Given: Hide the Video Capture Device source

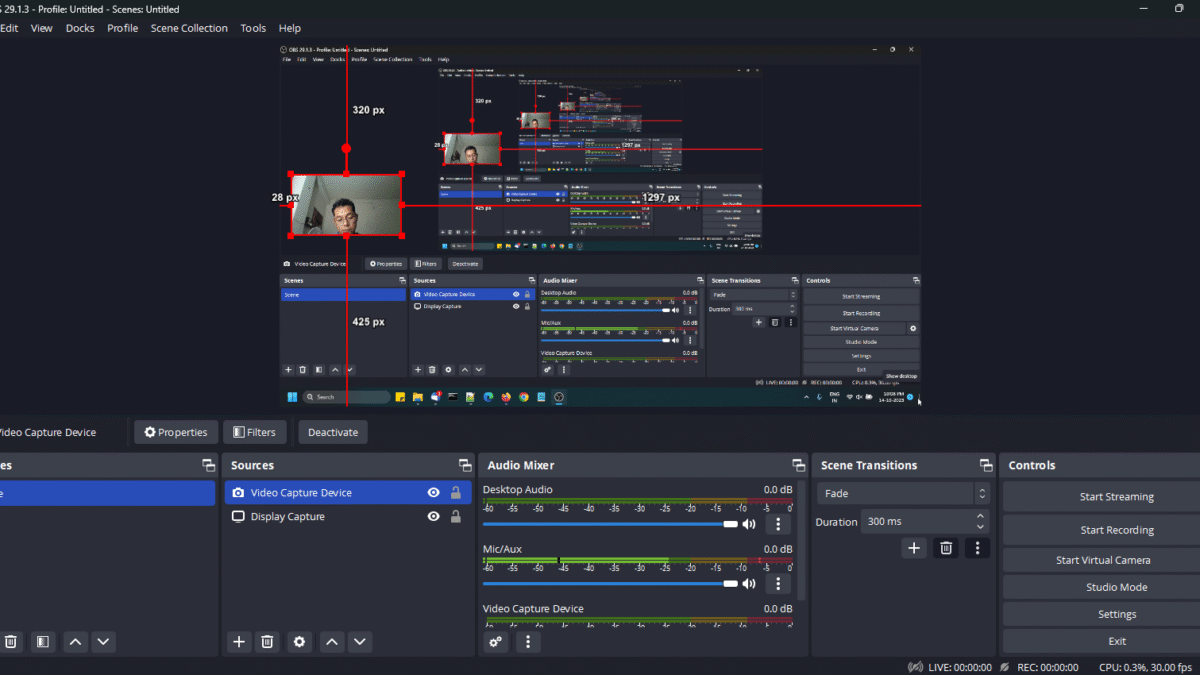Looking at the screenshot, I should 433,493.
